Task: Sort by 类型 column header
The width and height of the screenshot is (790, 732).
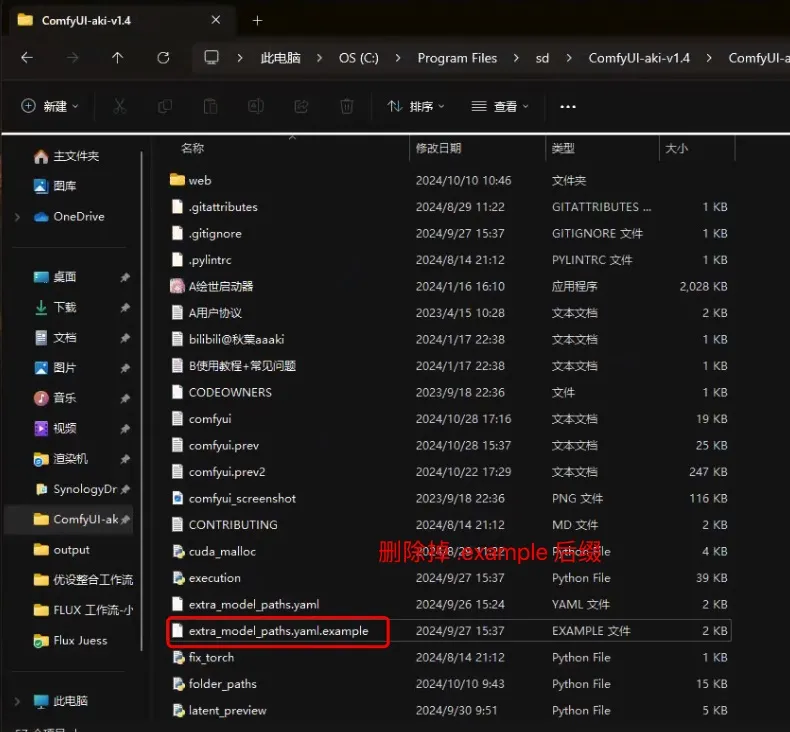Action: (563, 148)
